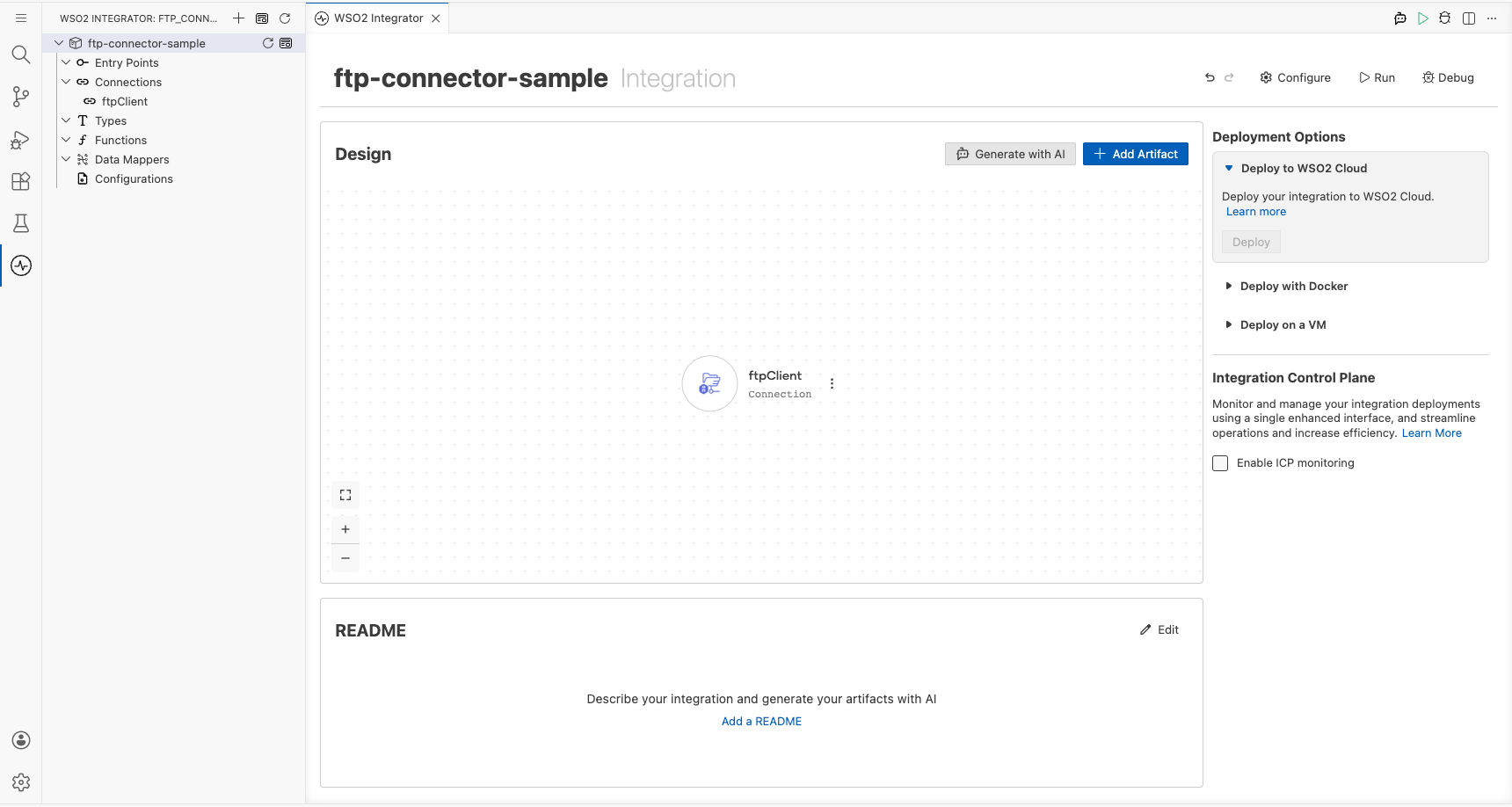Select the WSO2 Integrator activity icon
1512x807 pixels.
pyautogui.click(x=21, y=265)
